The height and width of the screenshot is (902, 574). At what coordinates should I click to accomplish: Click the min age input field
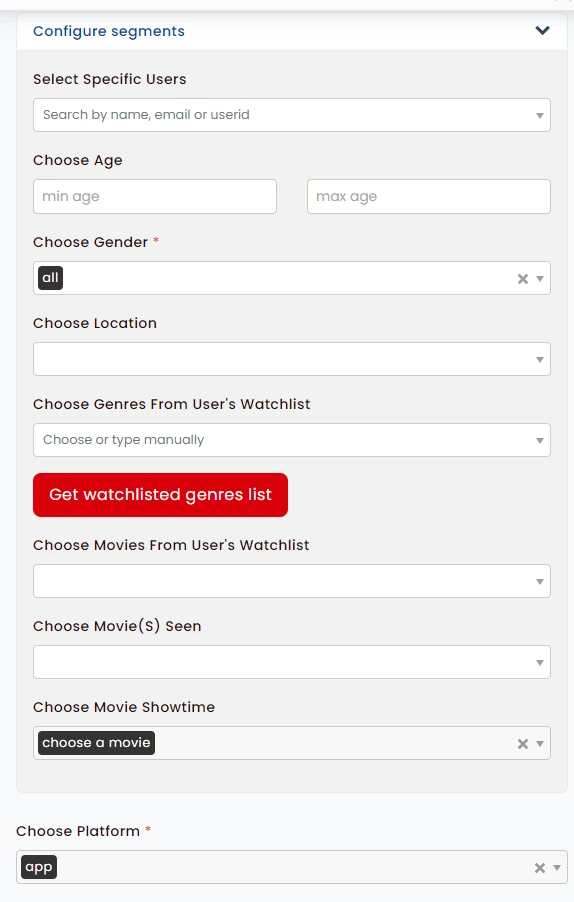point(155,197)
